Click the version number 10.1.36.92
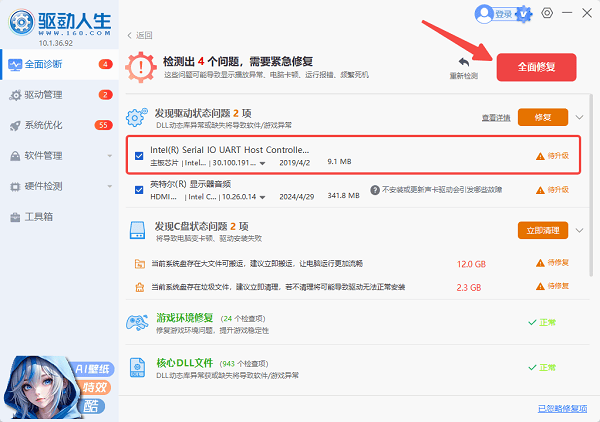The image size is (600, 422). (55, 43)
